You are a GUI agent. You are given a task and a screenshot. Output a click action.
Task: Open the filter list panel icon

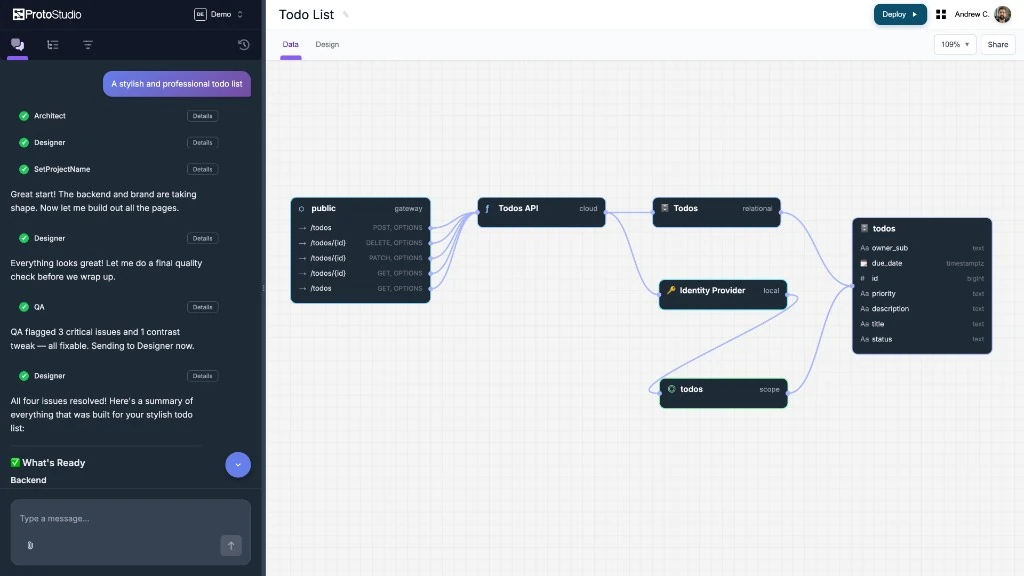88,44
